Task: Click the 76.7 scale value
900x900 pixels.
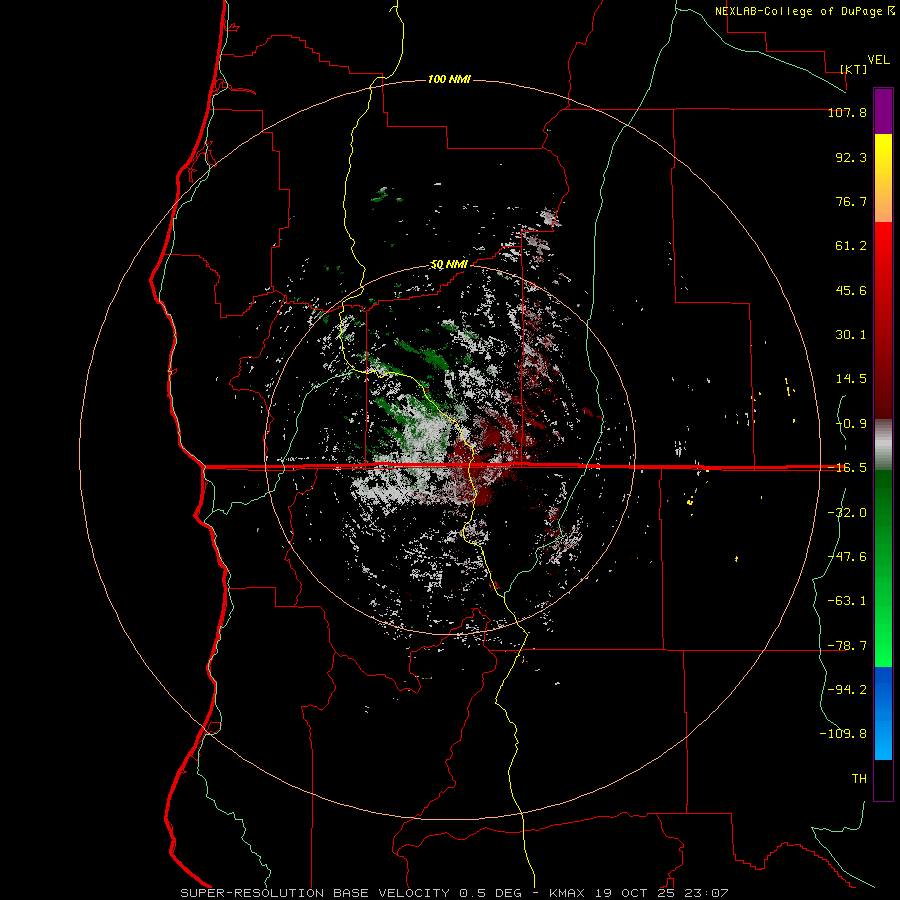Action: (x=851, y=201)
